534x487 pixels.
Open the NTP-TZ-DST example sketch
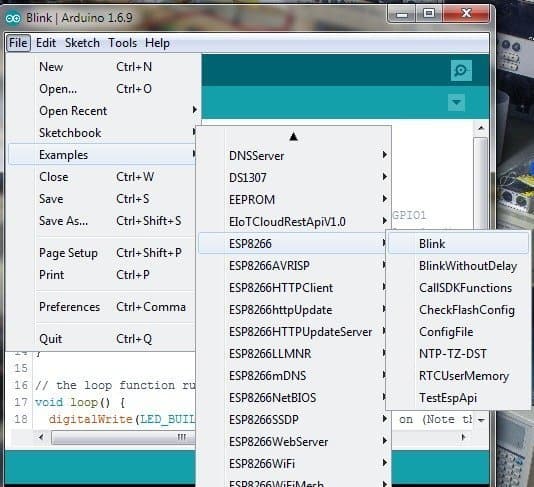458,354
